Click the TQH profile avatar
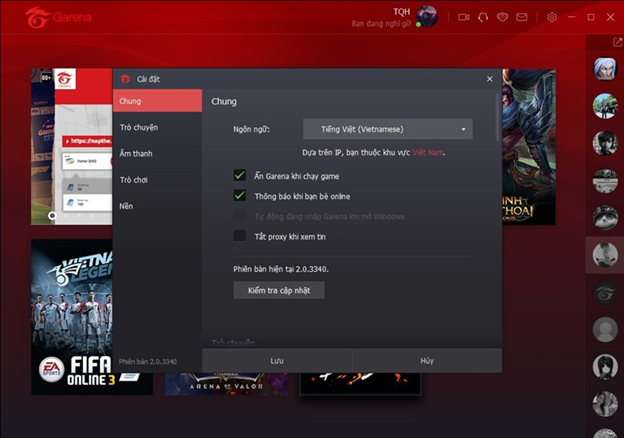The image size is (624, 438). click(427, 17)
